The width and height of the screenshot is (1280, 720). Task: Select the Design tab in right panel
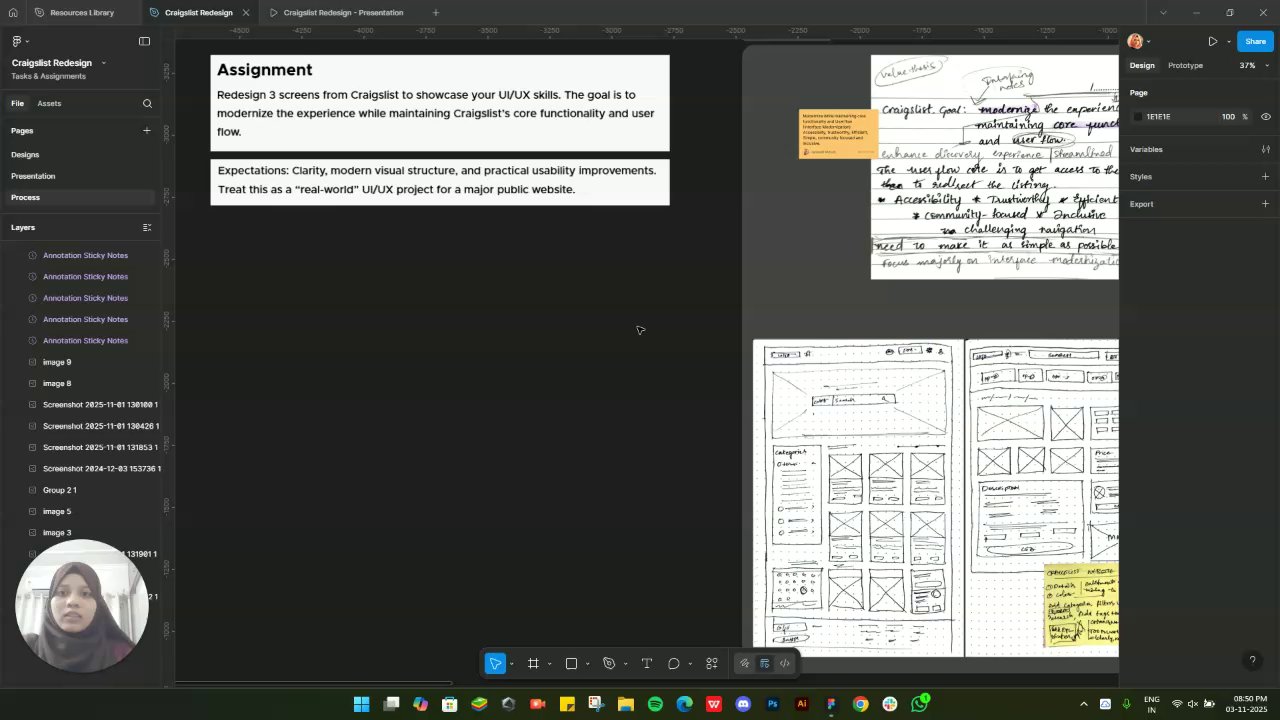(1142, 66)
